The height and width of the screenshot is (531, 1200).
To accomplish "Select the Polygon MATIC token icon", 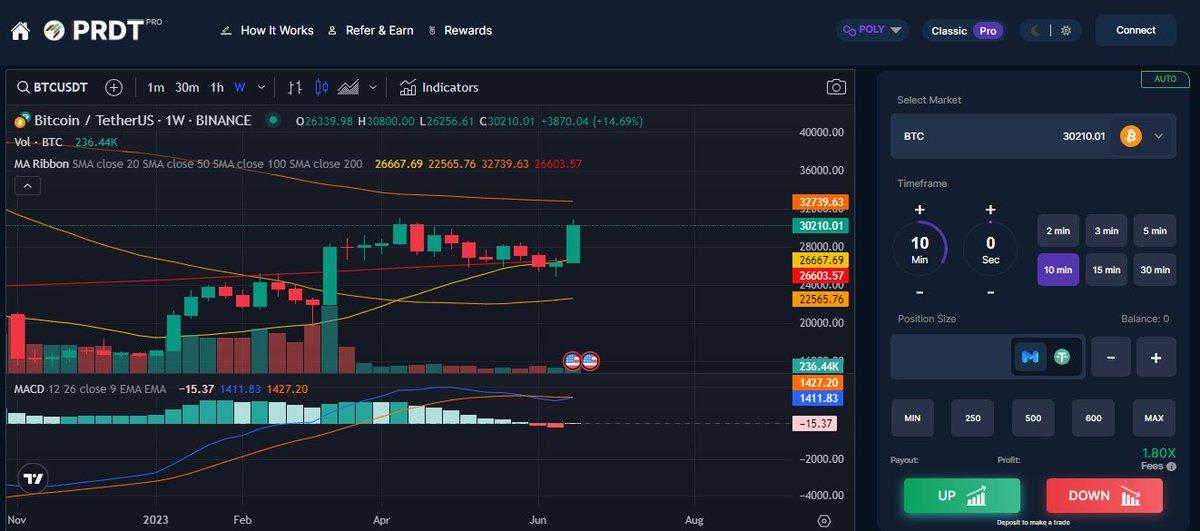I will click(1031, 356).
